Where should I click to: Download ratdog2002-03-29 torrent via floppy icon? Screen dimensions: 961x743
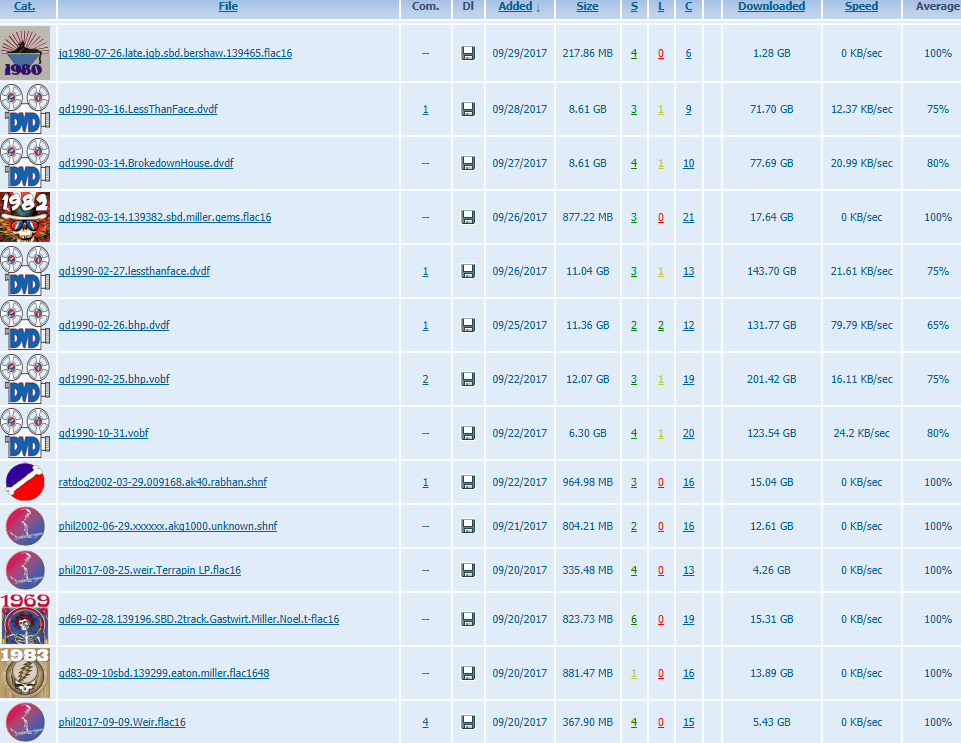click(x=468, y=482)
